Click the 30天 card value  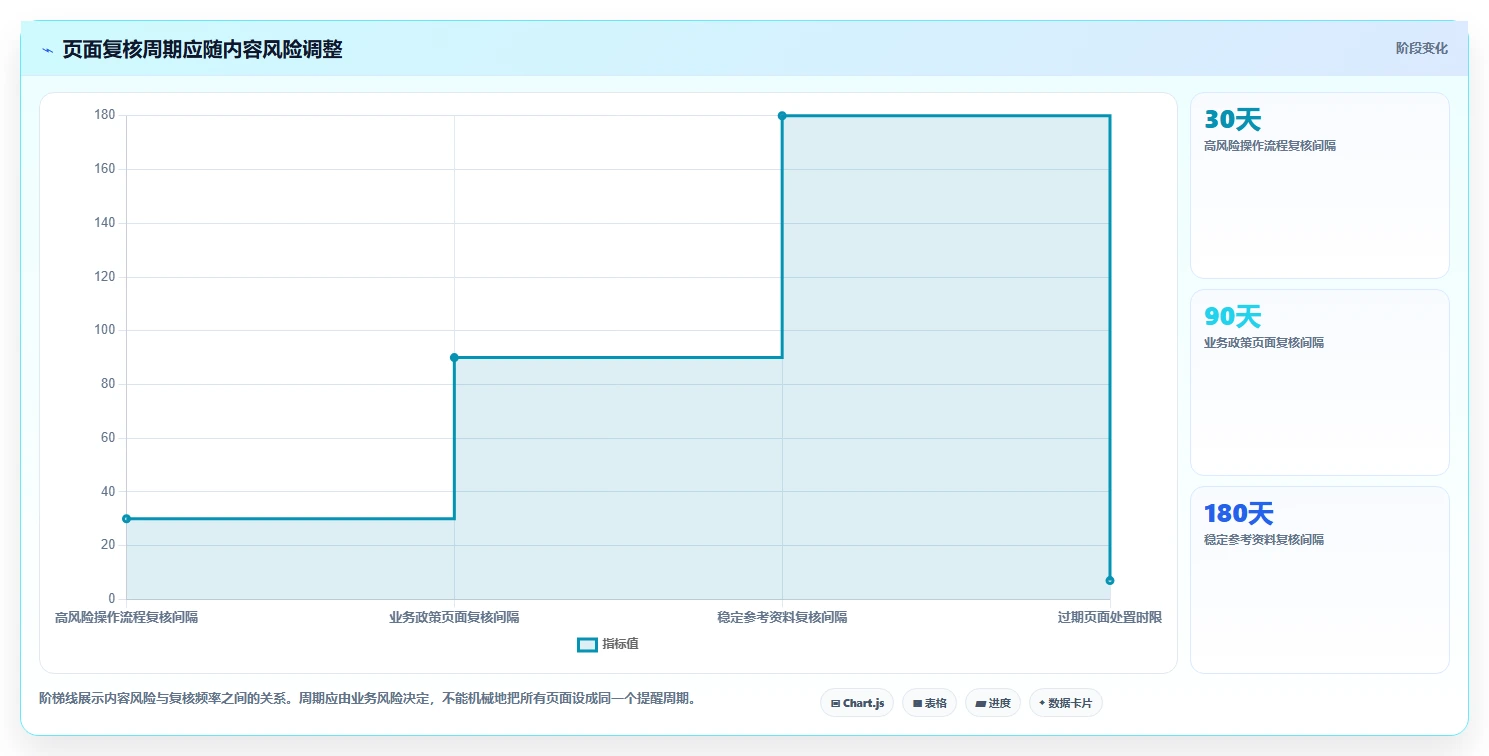click(1233, 120)
